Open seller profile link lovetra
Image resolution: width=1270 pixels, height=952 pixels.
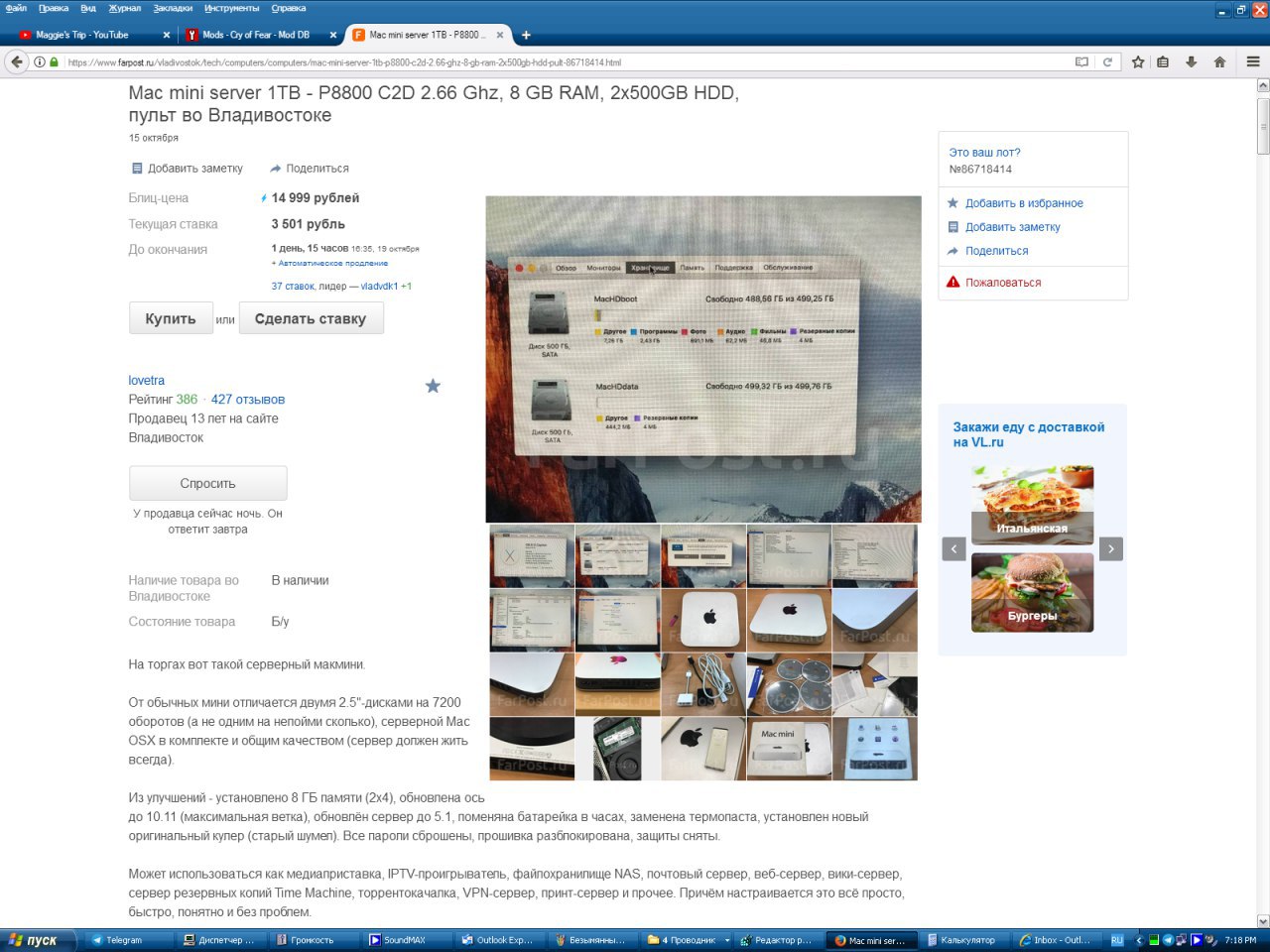pyautogui.click(x=147, y=381)
